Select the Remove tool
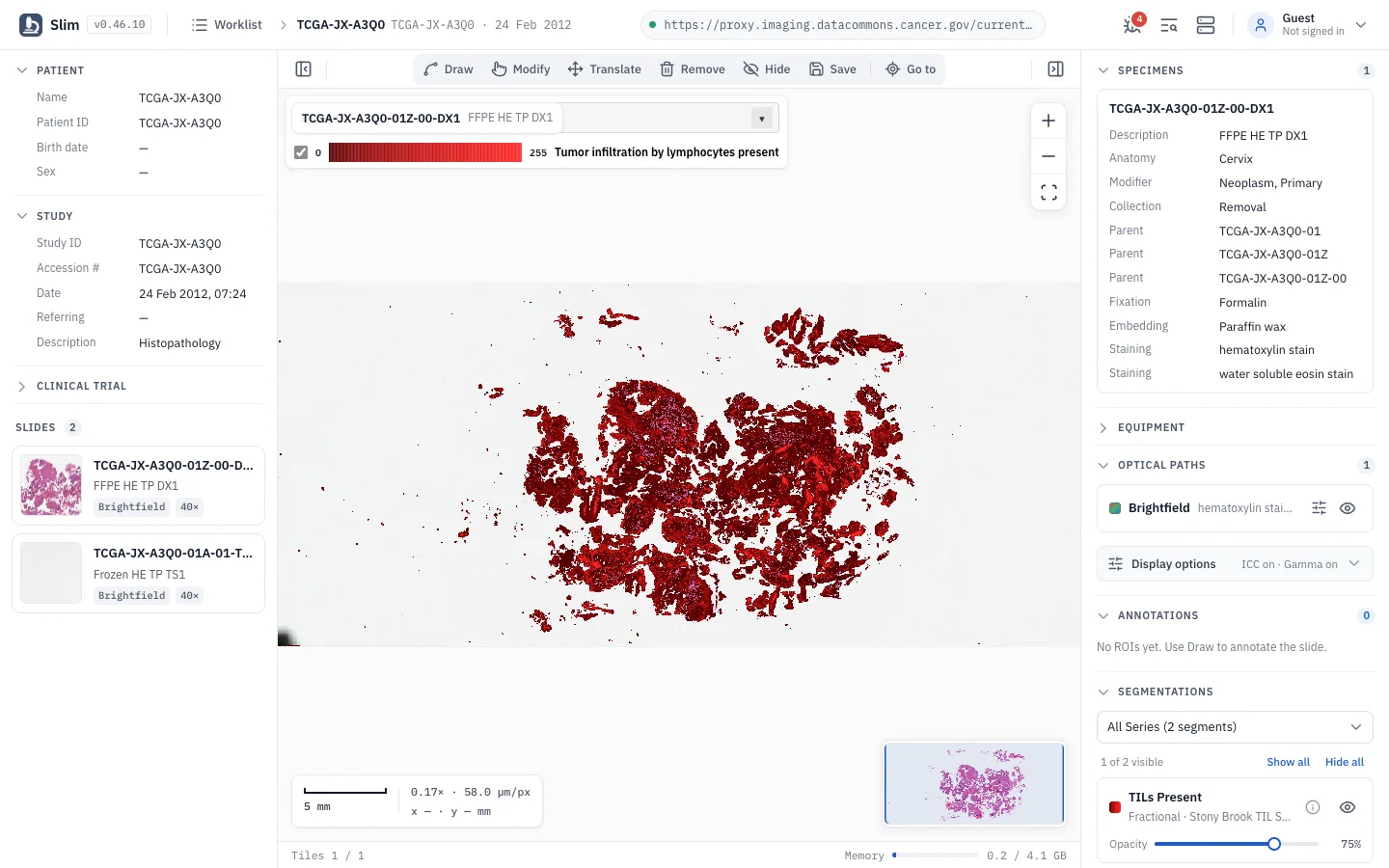1389x868 pixels. tap(693, 69)
